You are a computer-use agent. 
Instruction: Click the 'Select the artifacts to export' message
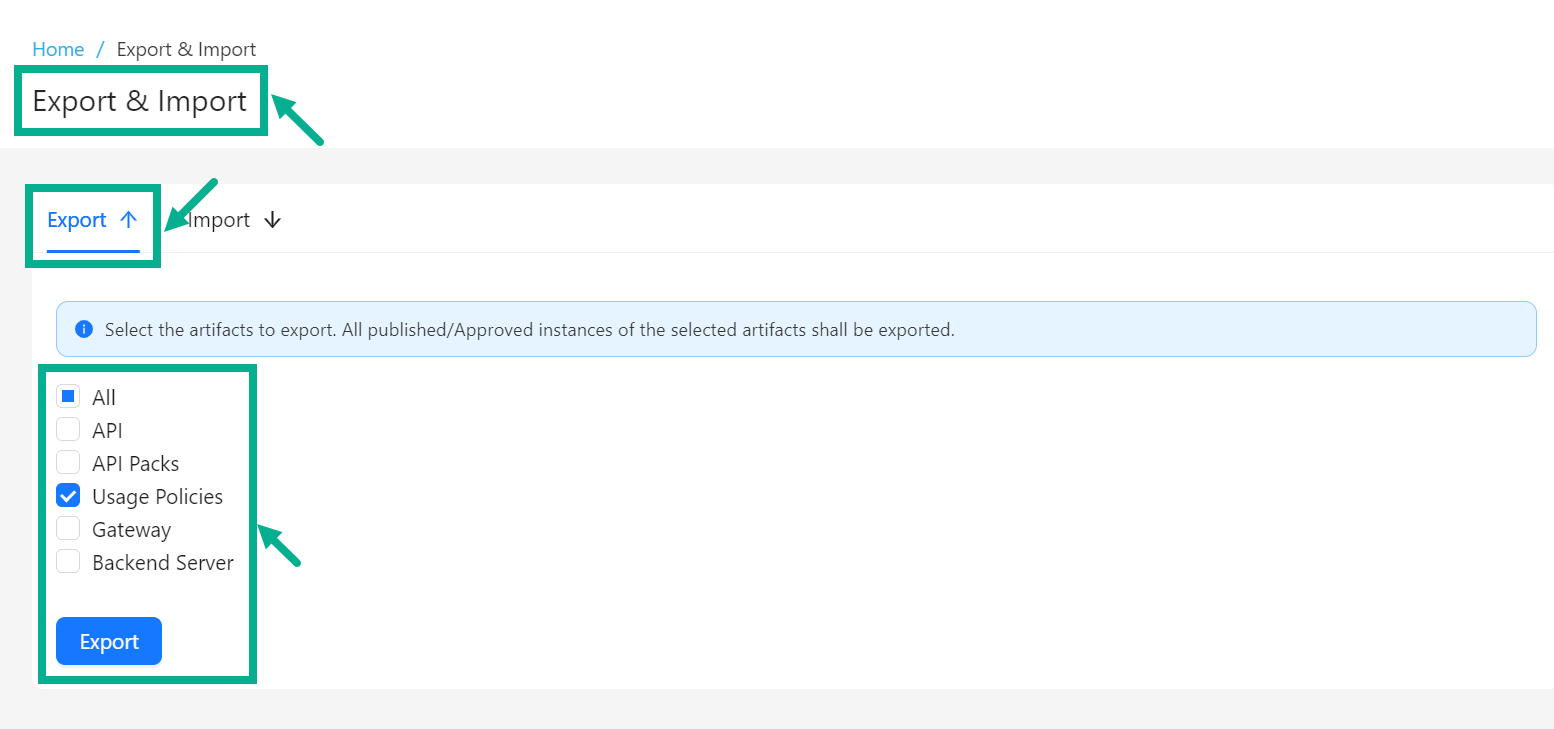click(529, 329)
